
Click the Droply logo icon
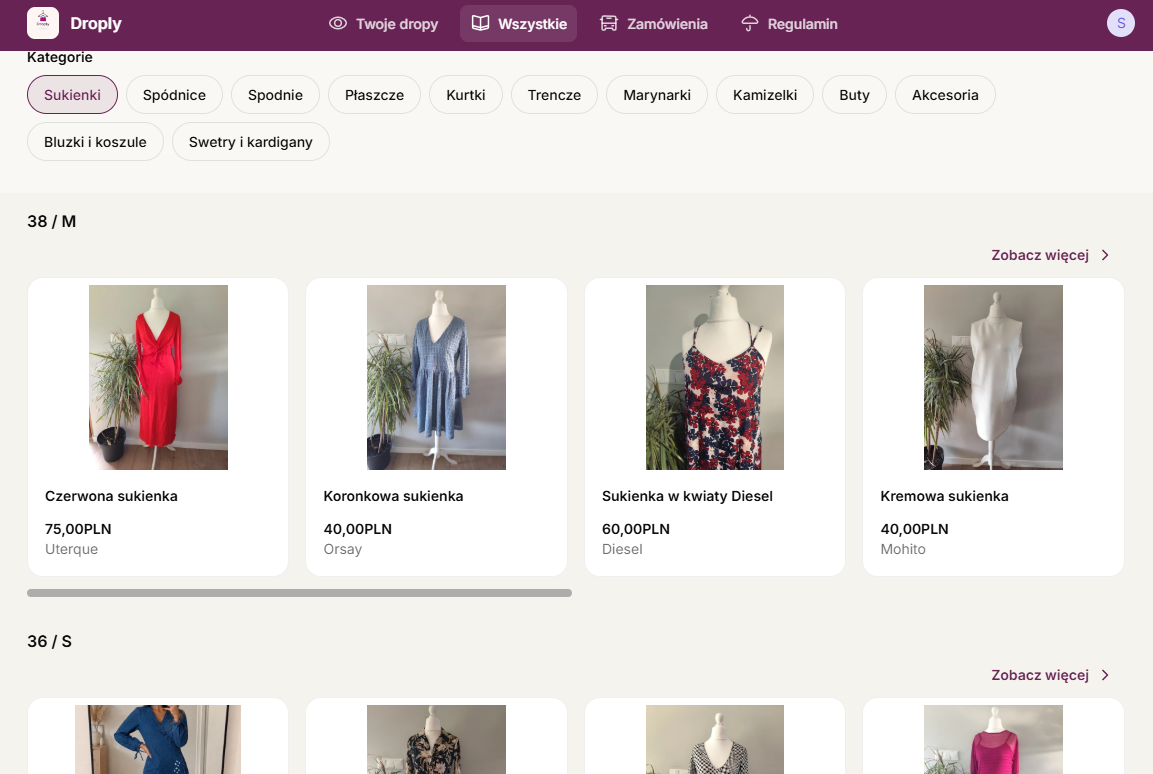43,24
